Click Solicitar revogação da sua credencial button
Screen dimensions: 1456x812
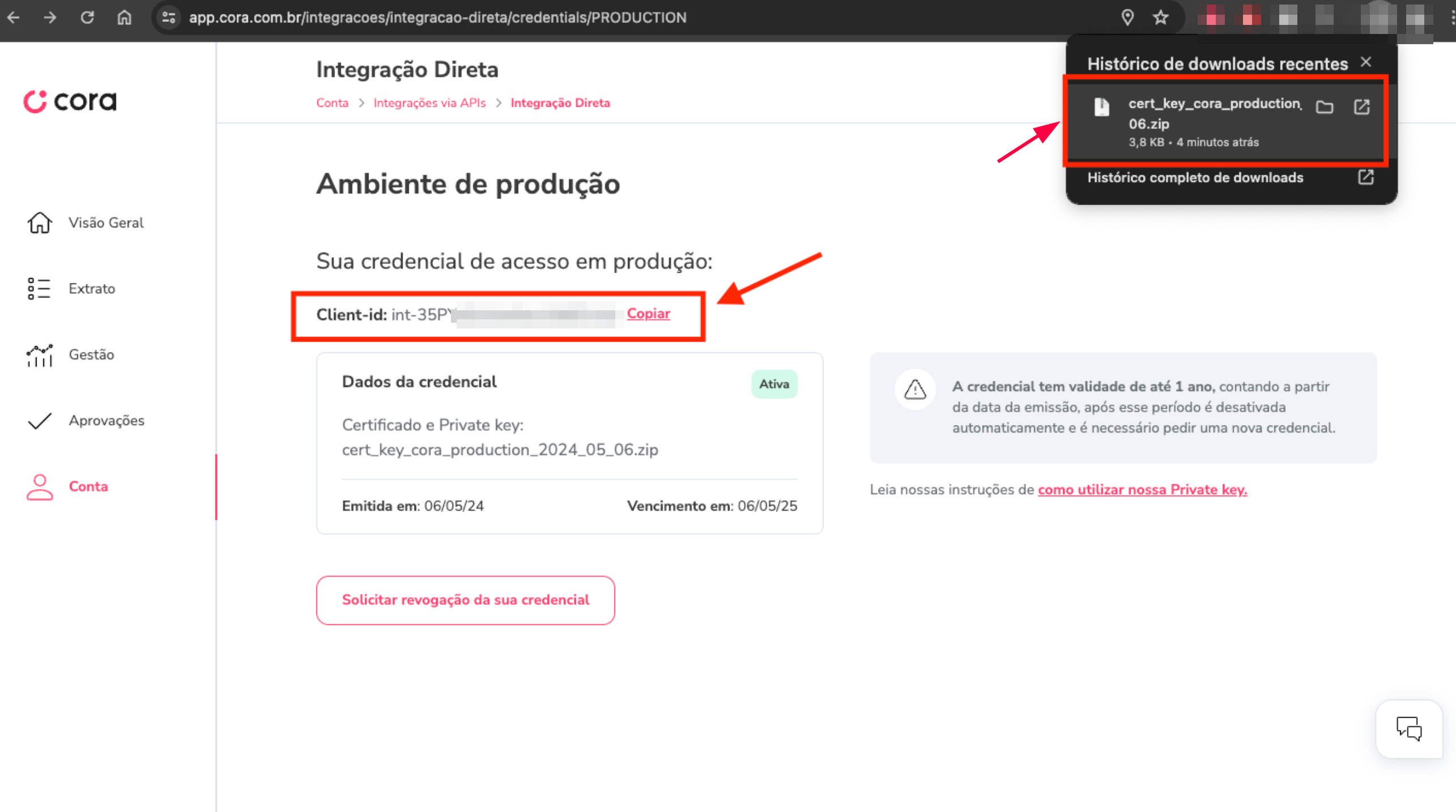pyautogui.click(x=464, y=600)
